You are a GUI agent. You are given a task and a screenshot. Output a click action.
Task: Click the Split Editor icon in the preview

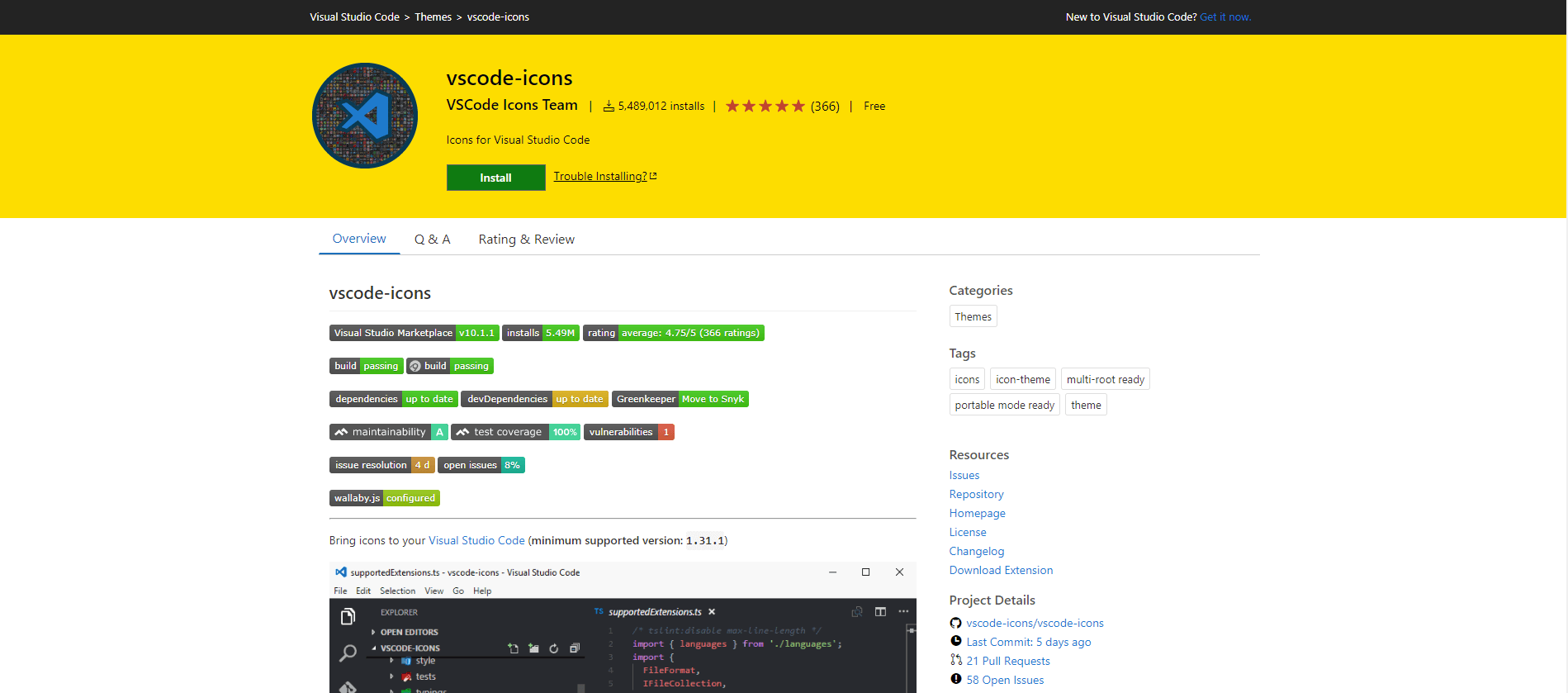pyautogui.click(x=880, y=612)
